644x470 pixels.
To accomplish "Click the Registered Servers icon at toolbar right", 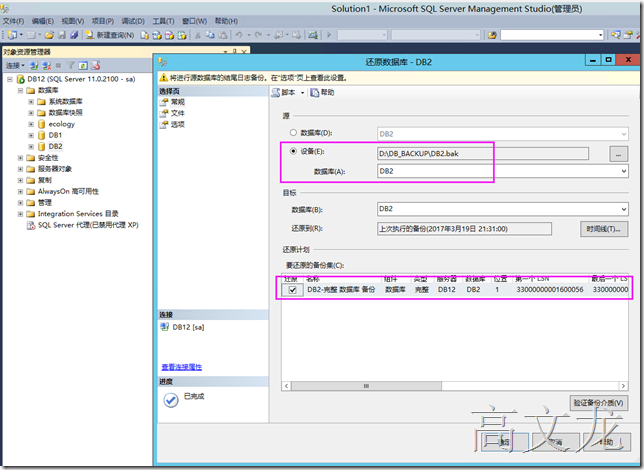I will tap(615, 35).
